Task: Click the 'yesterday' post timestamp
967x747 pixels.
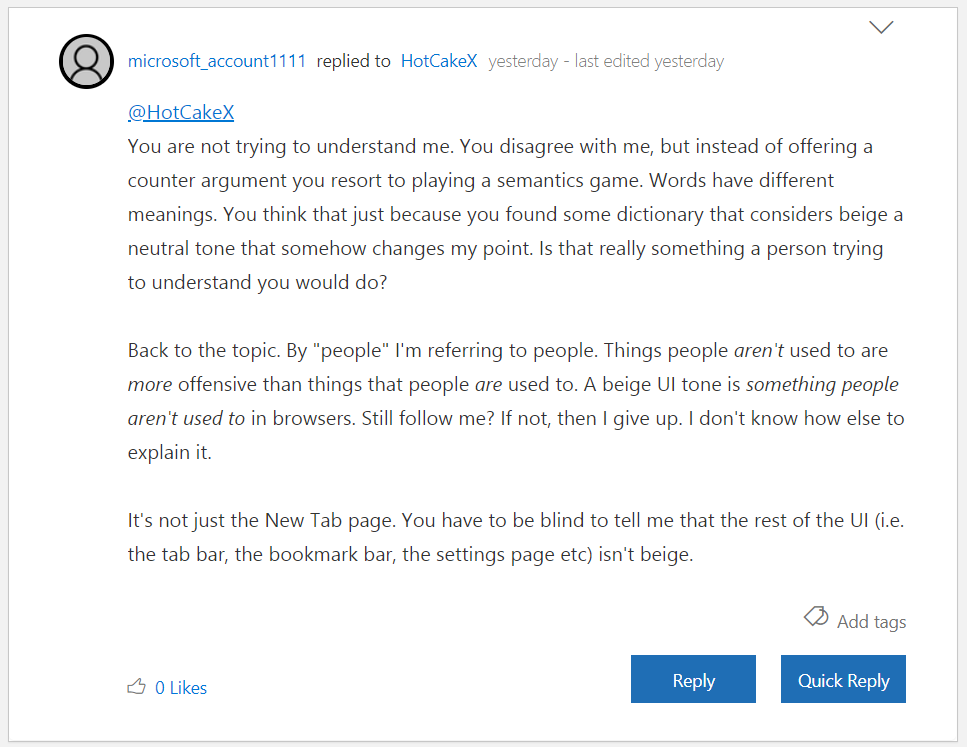Action: 523,61
